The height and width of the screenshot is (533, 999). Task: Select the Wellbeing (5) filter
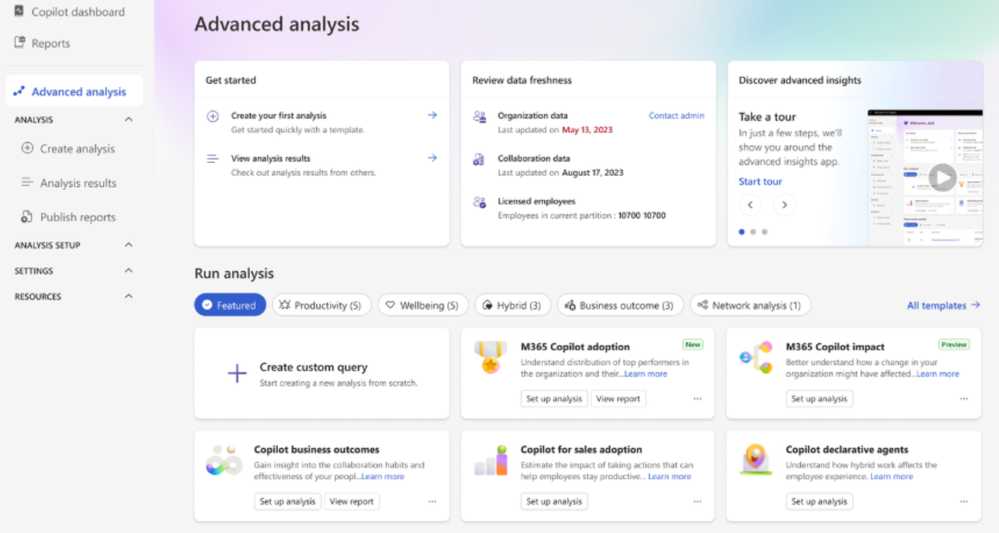pyautogui.click(x=422, y=305)
